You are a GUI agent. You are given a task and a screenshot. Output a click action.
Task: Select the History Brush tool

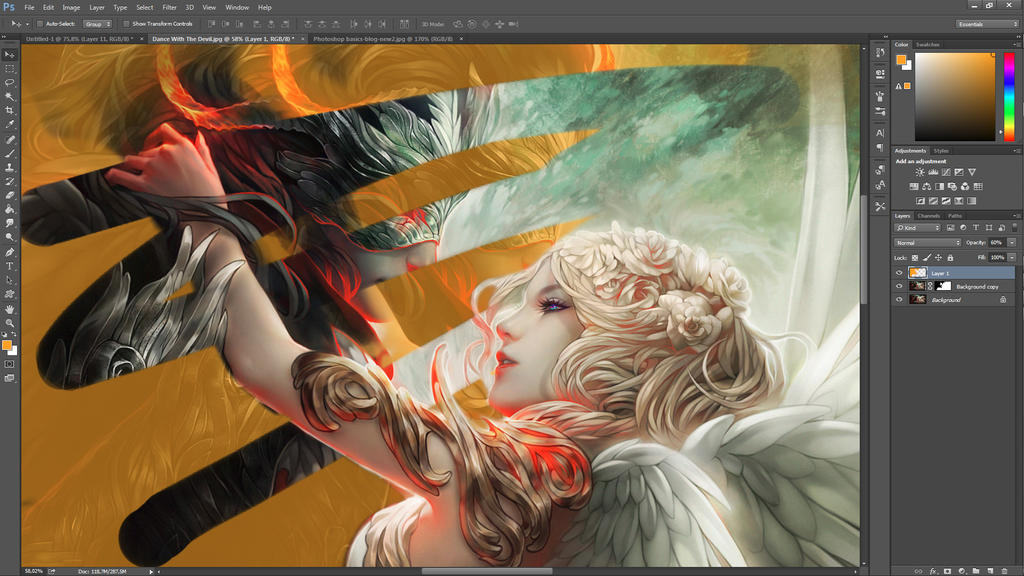[9, 182]
